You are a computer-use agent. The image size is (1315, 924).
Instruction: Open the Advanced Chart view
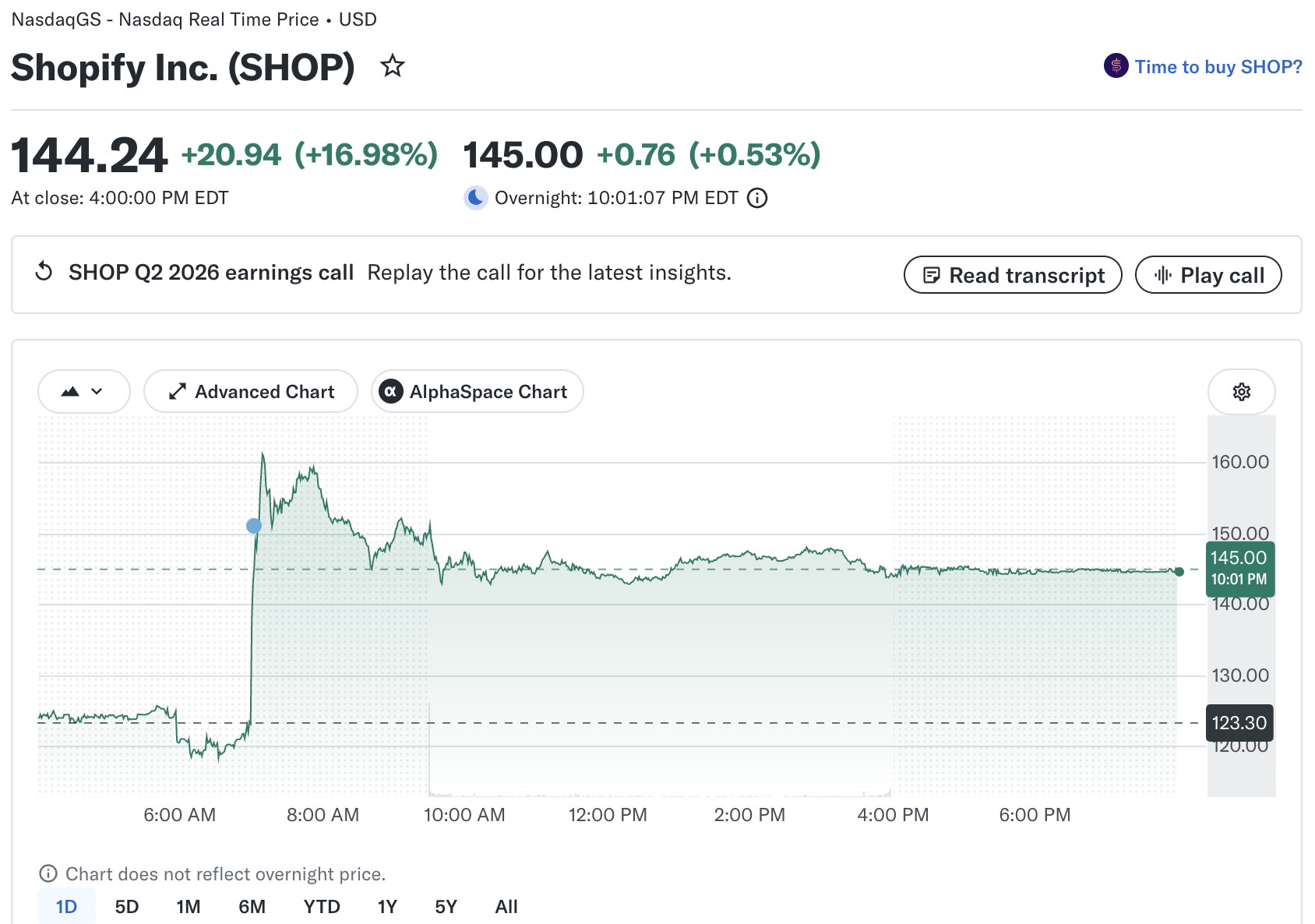point(251,391)
